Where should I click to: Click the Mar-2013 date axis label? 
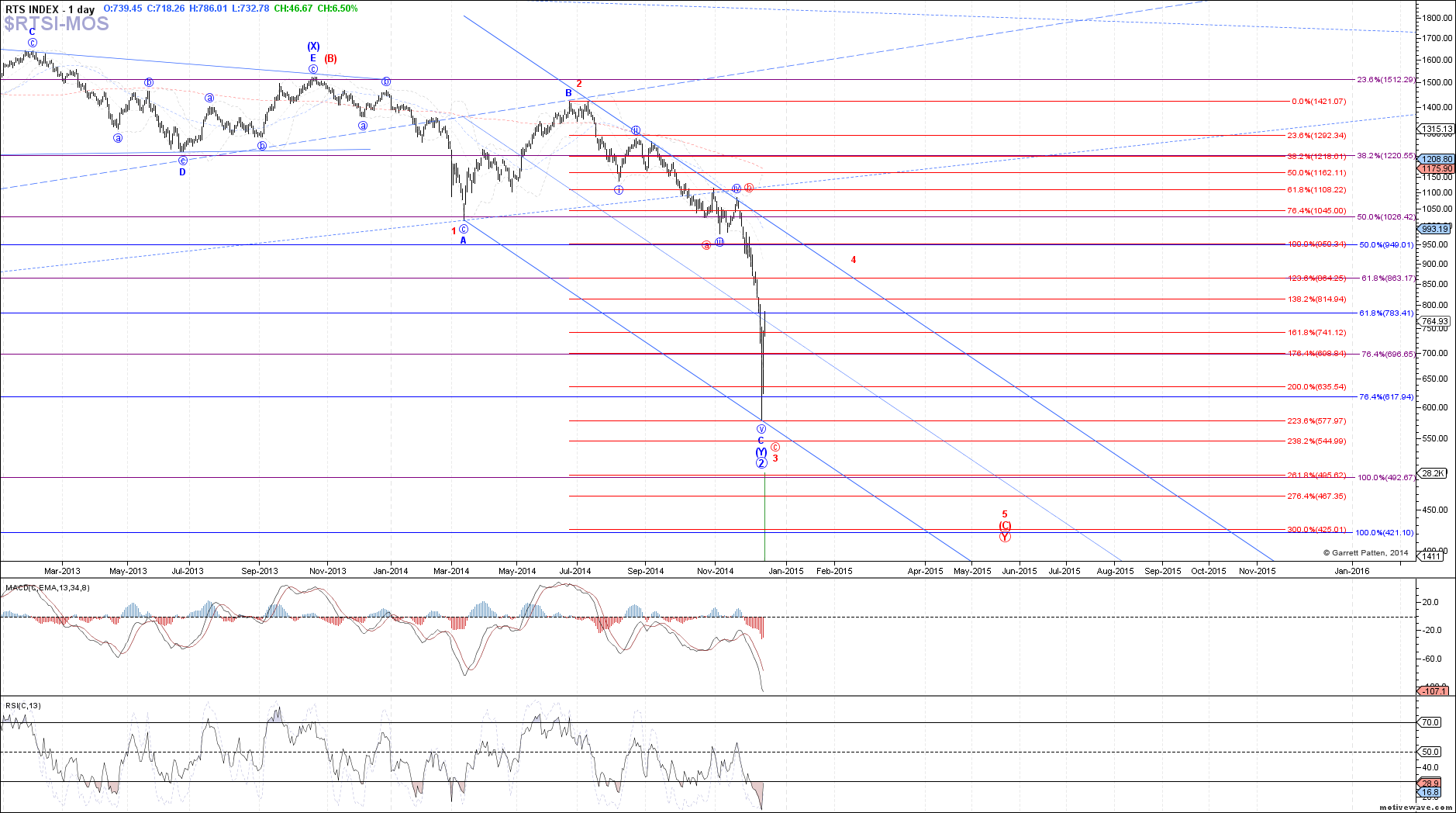click(x=62, y=571)
